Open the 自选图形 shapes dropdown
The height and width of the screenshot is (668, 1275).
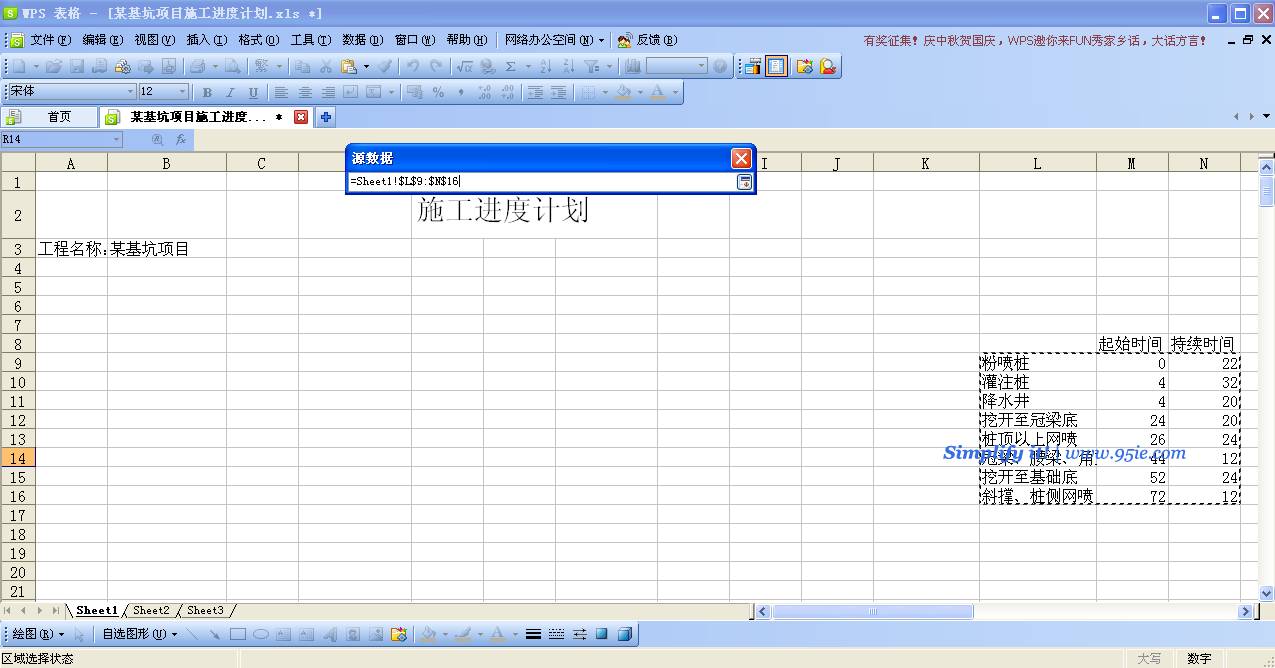139,634
